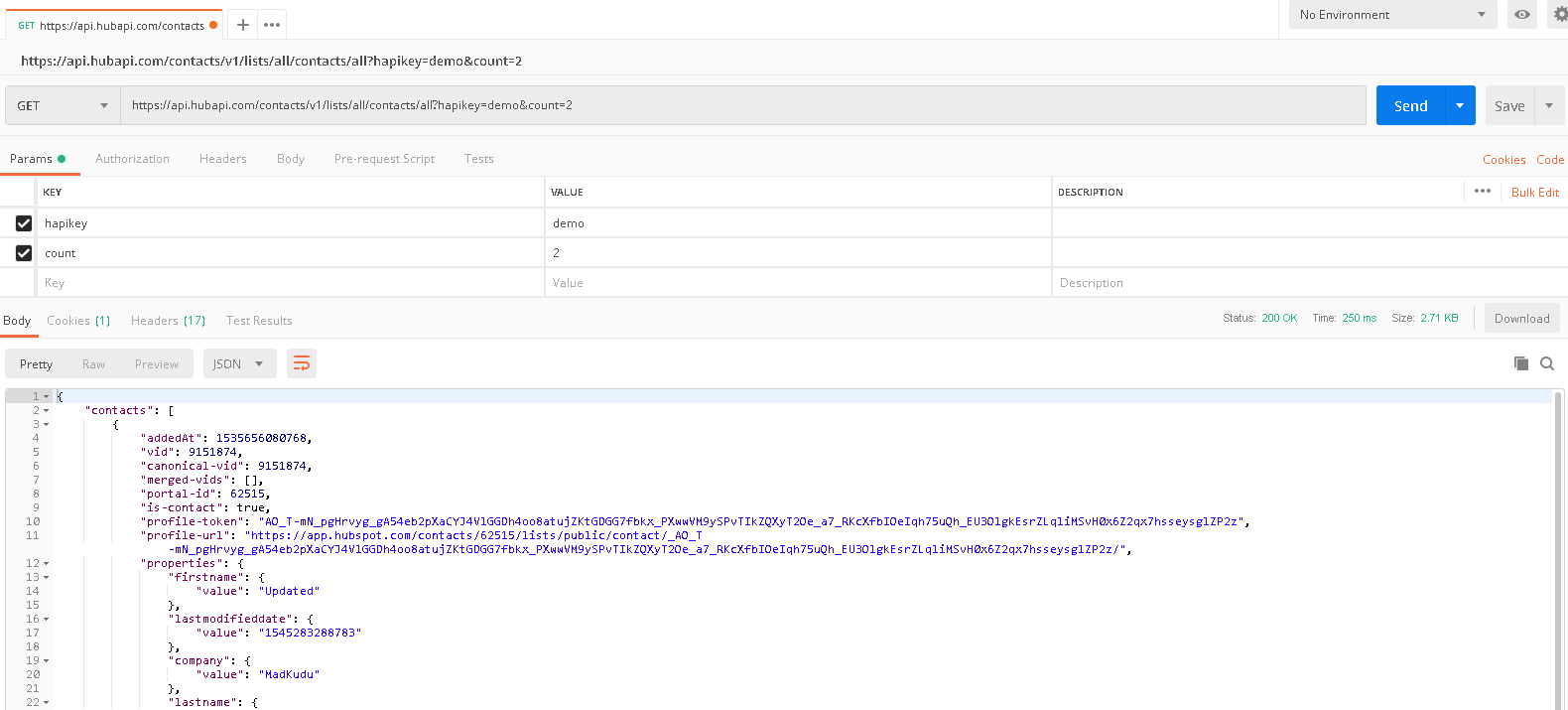Open the Tests tab
Viewport: 1568px width, 710px height.
click(x=479, y=159)
